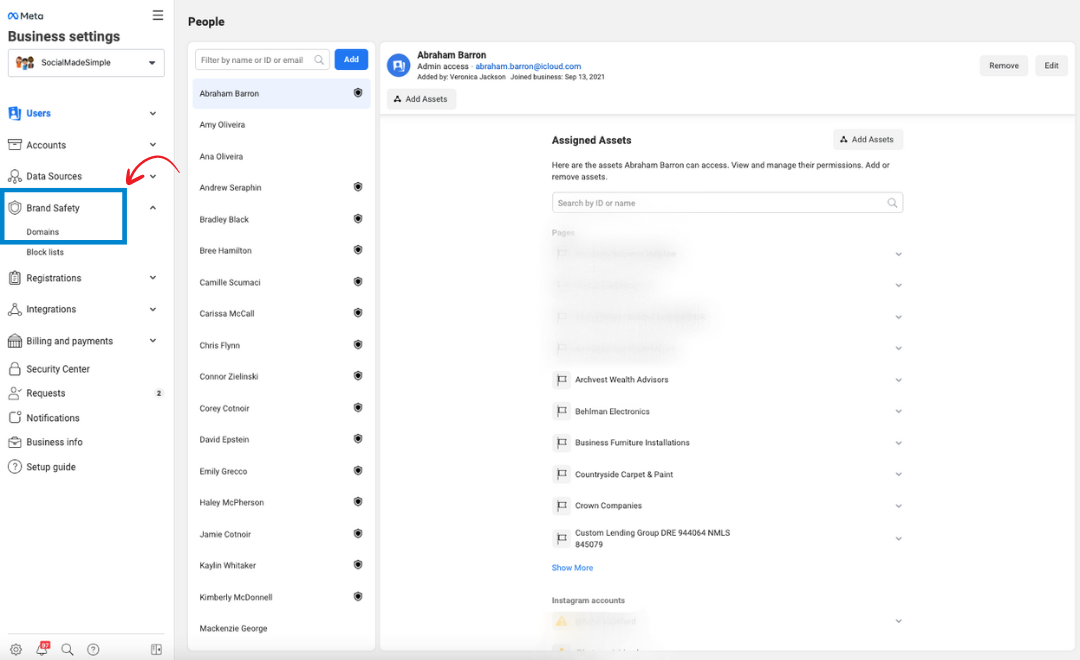This screenshot has width=1080, height=660.
Task: Click the Registrations clipboard icon
Action: tap(14, 278)
